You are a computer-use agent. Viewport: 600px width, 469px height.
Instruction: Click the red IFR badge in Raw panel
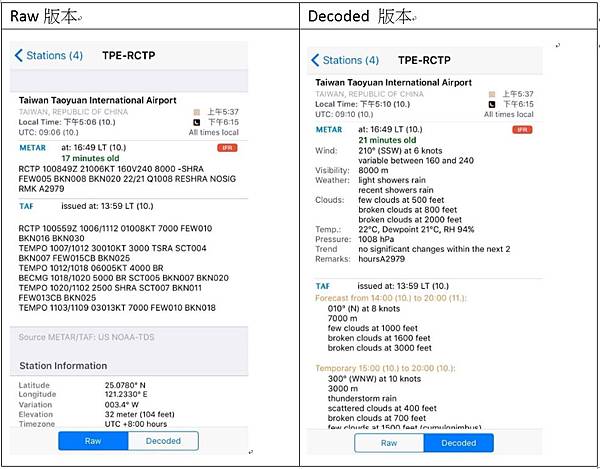tap(227, 148)
